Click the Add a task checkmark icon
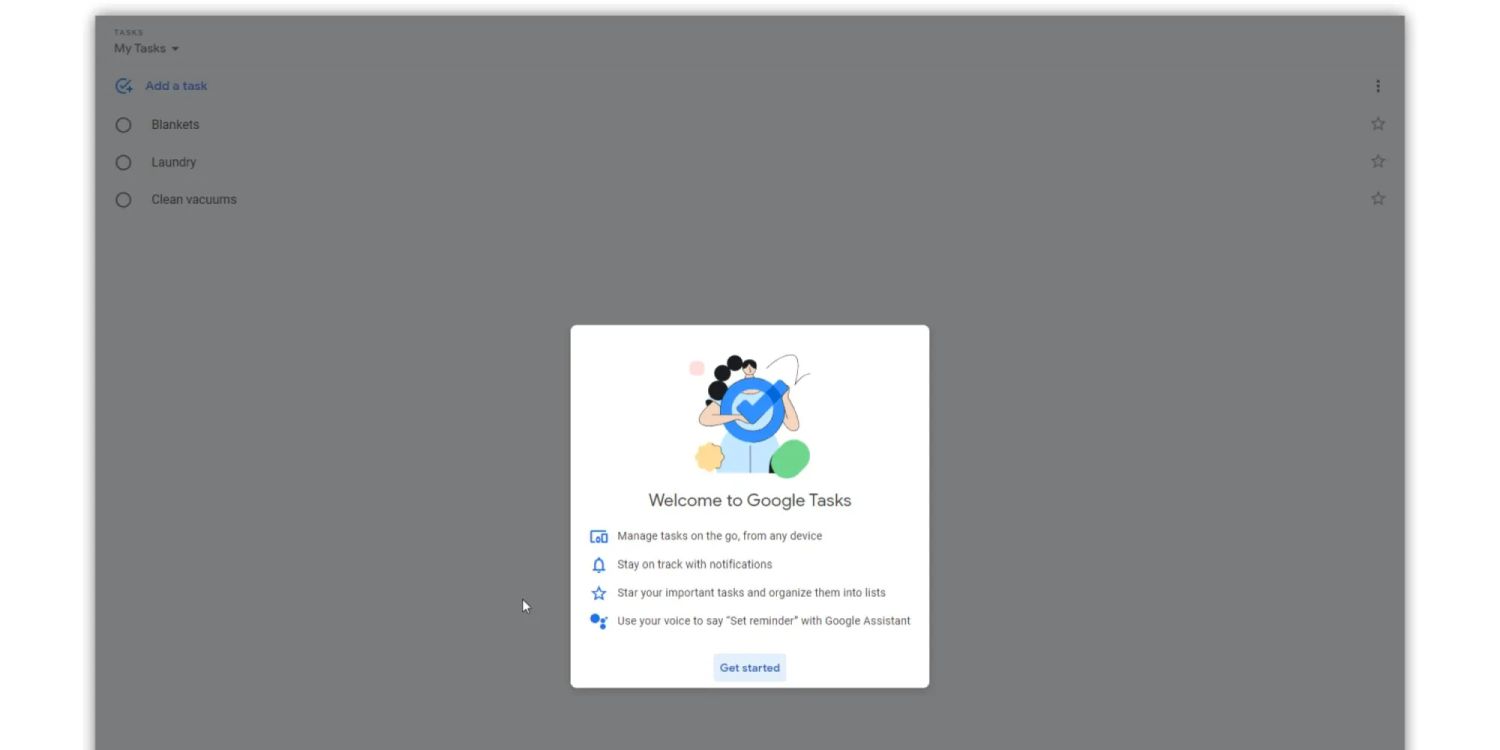Viewport: 1500px width, 750px height. click(124, 86)
